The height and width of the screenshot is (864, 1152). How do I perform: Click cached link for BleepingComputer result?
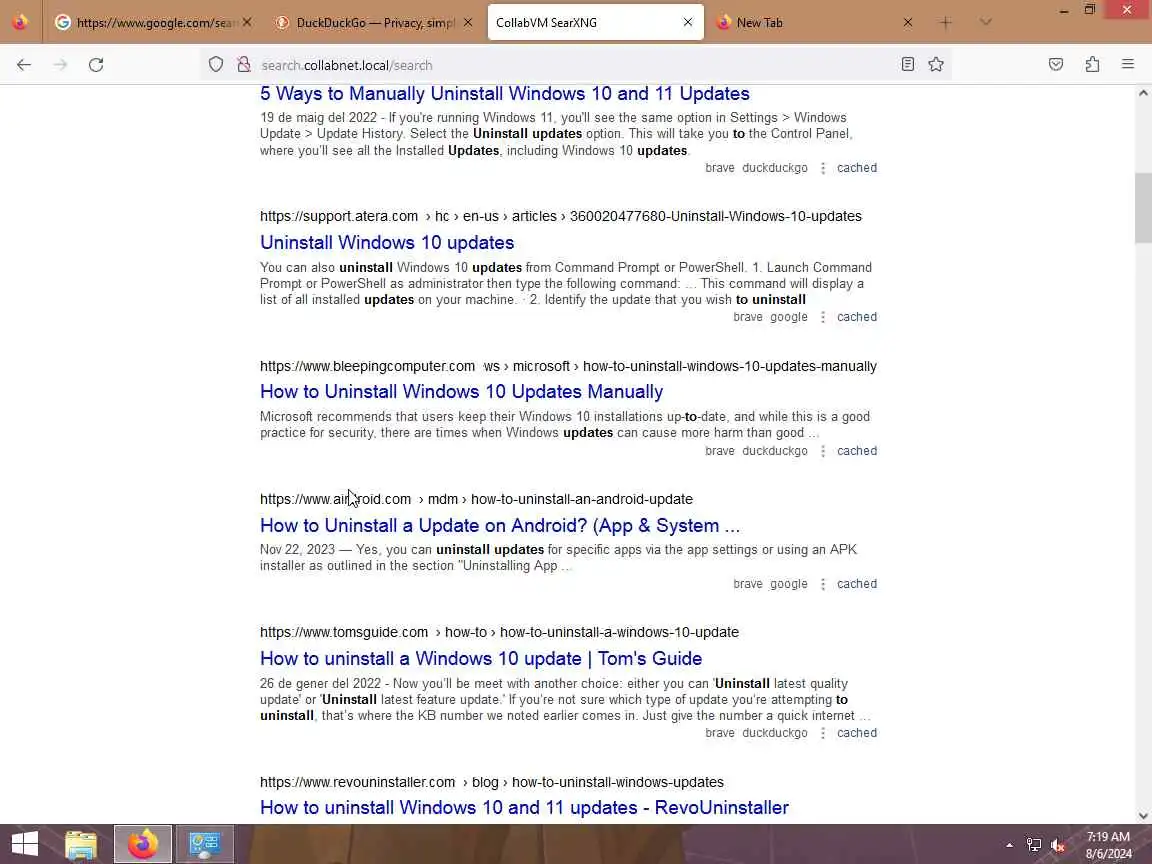(x=857, y=451)
